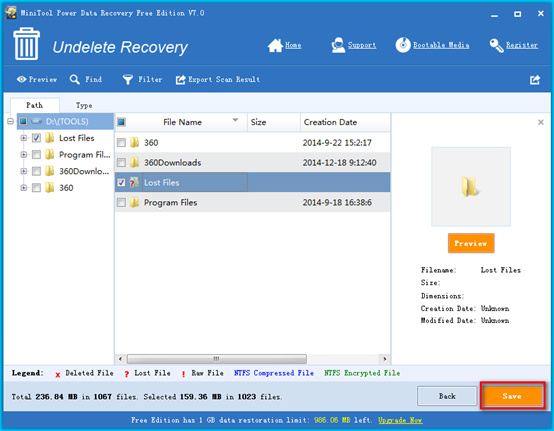554x431 pixels.
Task: Click the D:\(TOOLS) drive icon in the tree
Action: coord(37,122)
